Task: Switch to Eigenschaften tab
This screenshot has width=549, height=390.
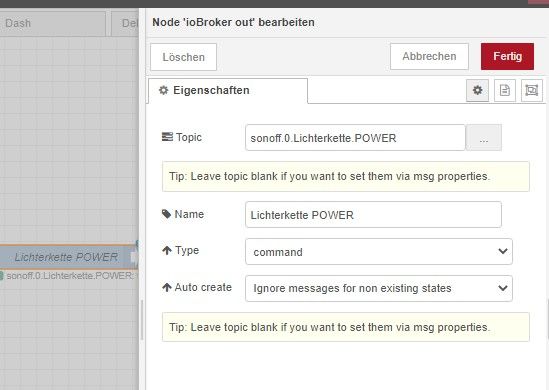Action: pos(228,91)
